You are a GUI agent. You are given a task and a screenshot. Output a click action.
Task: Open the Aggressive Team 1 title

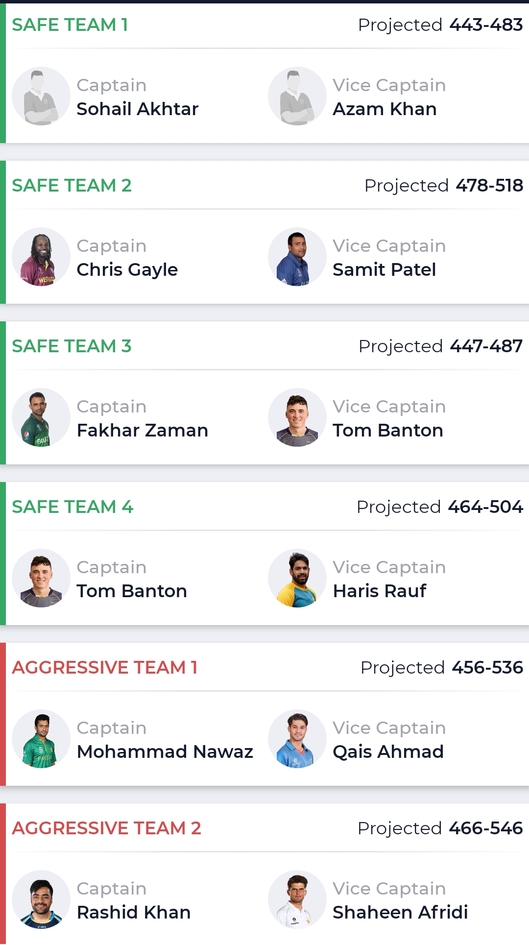click(x=105, y=667)
